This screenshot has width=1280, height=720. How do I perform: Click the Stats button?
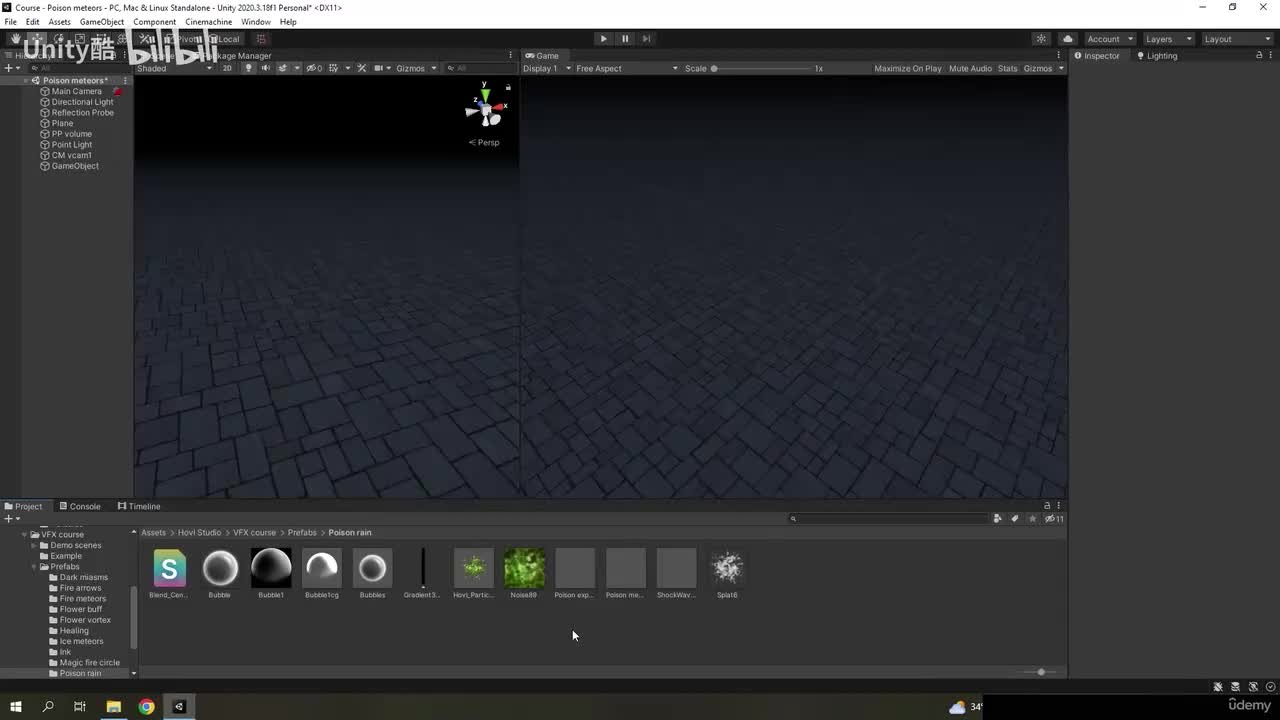coord(1007,68)
